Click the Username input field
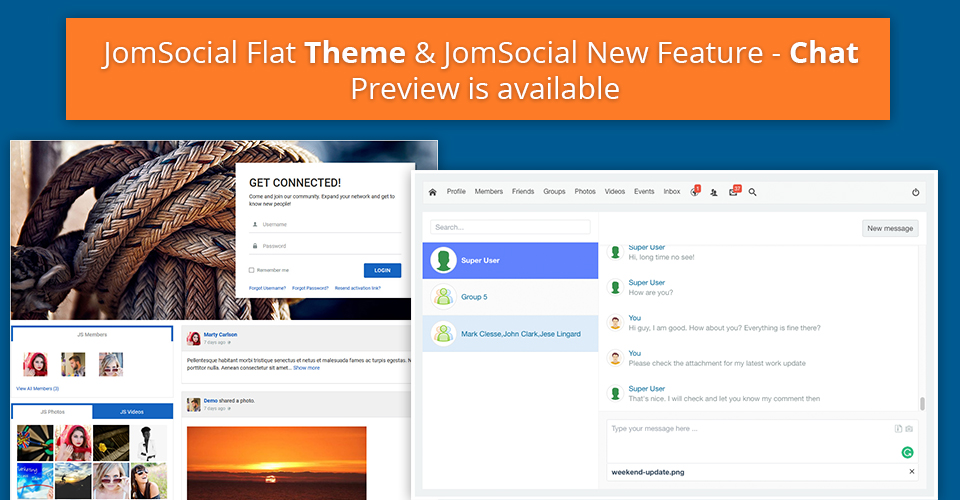 (325, 225)
